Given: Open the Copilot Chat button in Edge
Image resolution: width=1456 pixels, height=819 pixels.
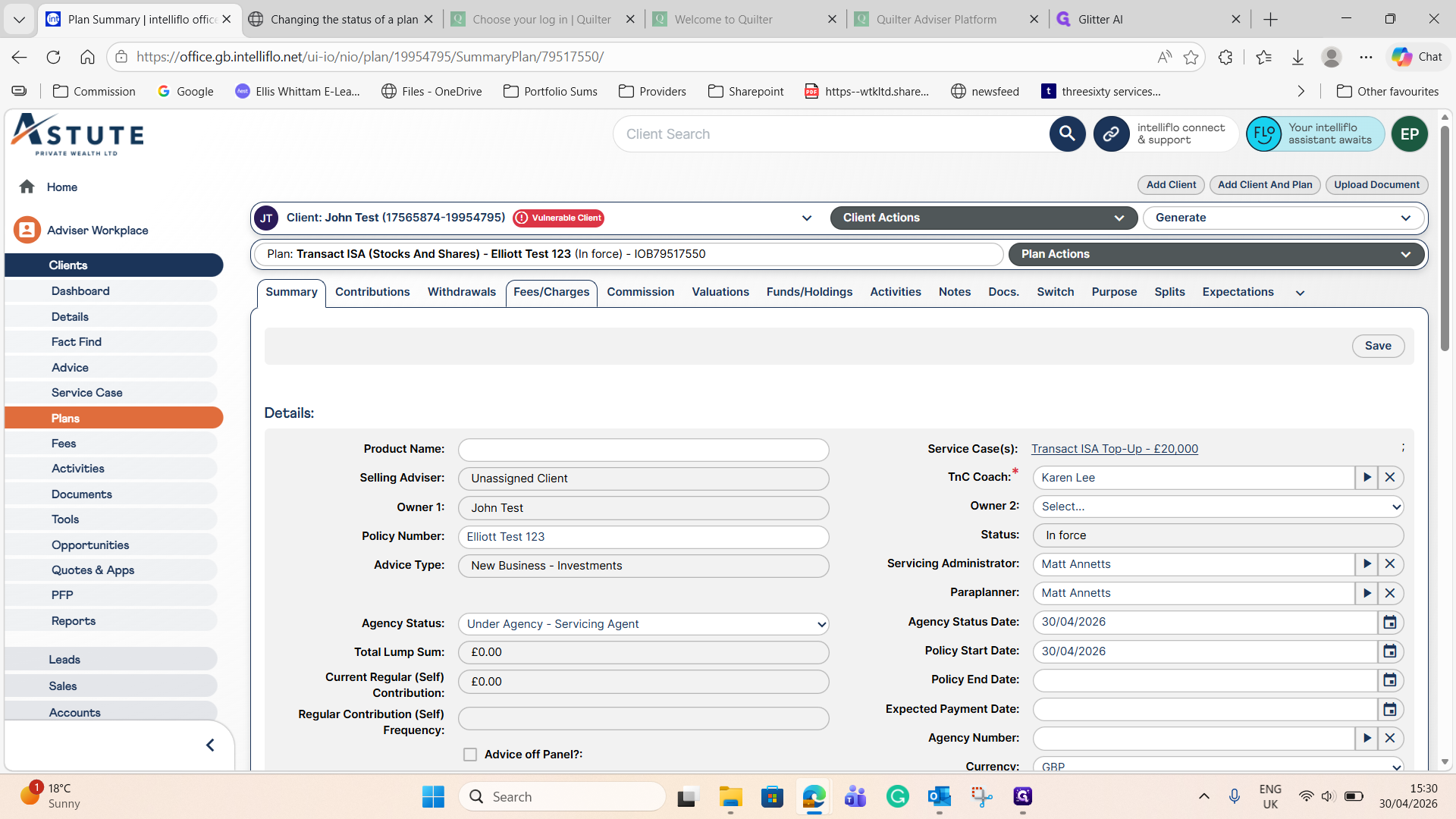Looking at the screenshot, I should click(1417, 57).
